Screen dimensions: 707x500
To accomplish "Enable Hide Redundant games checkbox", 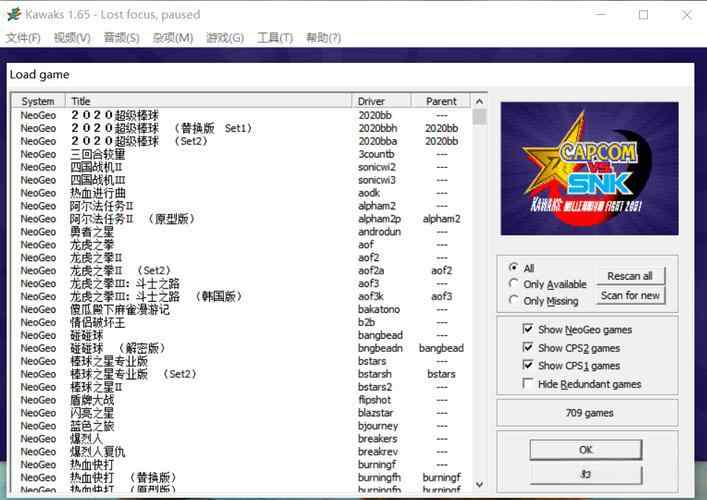I will click(527, 383).
